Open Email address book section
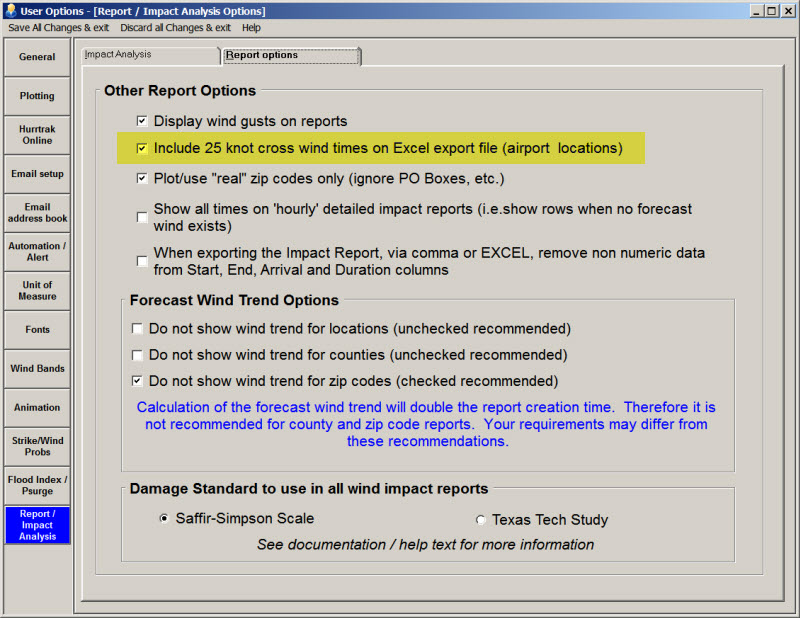 coord(37,213)
